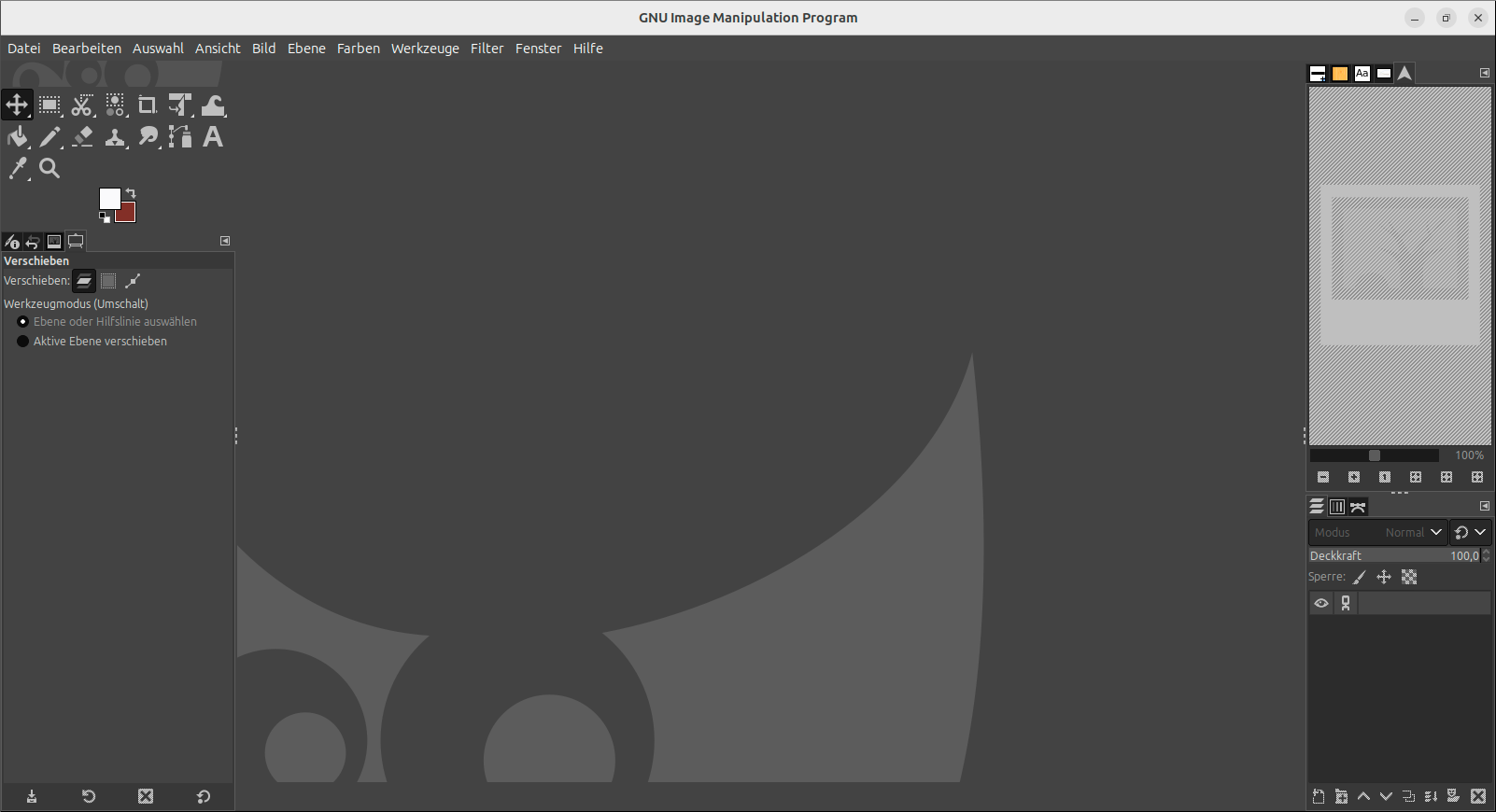The width and height of the screenshot is (1496, 812).
Task: Open the Farben menu
Action: [359, 49]
